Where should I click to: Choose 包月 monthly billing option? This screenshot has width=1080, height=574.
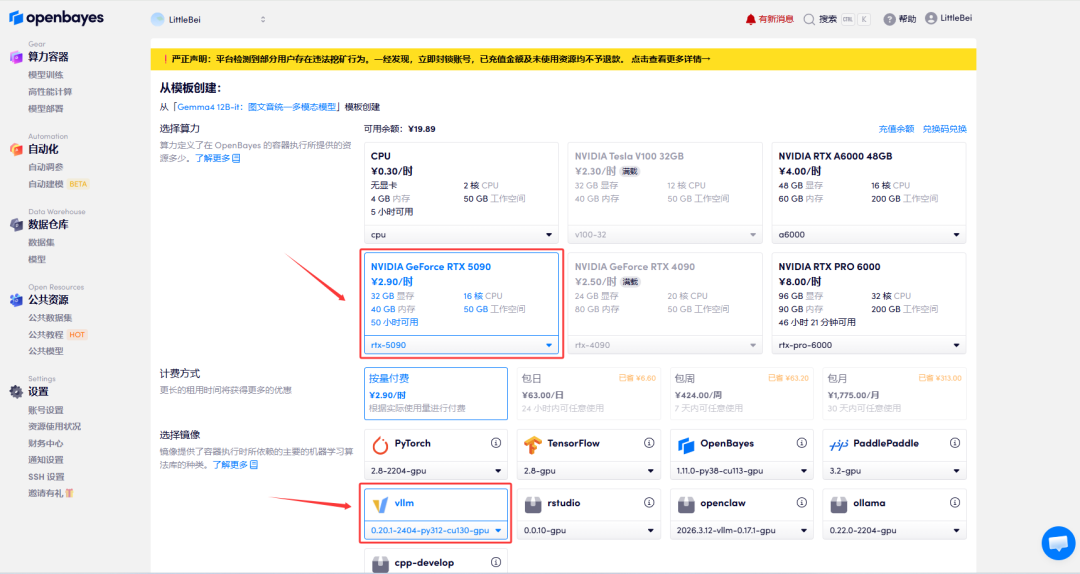tap(895, 393)
